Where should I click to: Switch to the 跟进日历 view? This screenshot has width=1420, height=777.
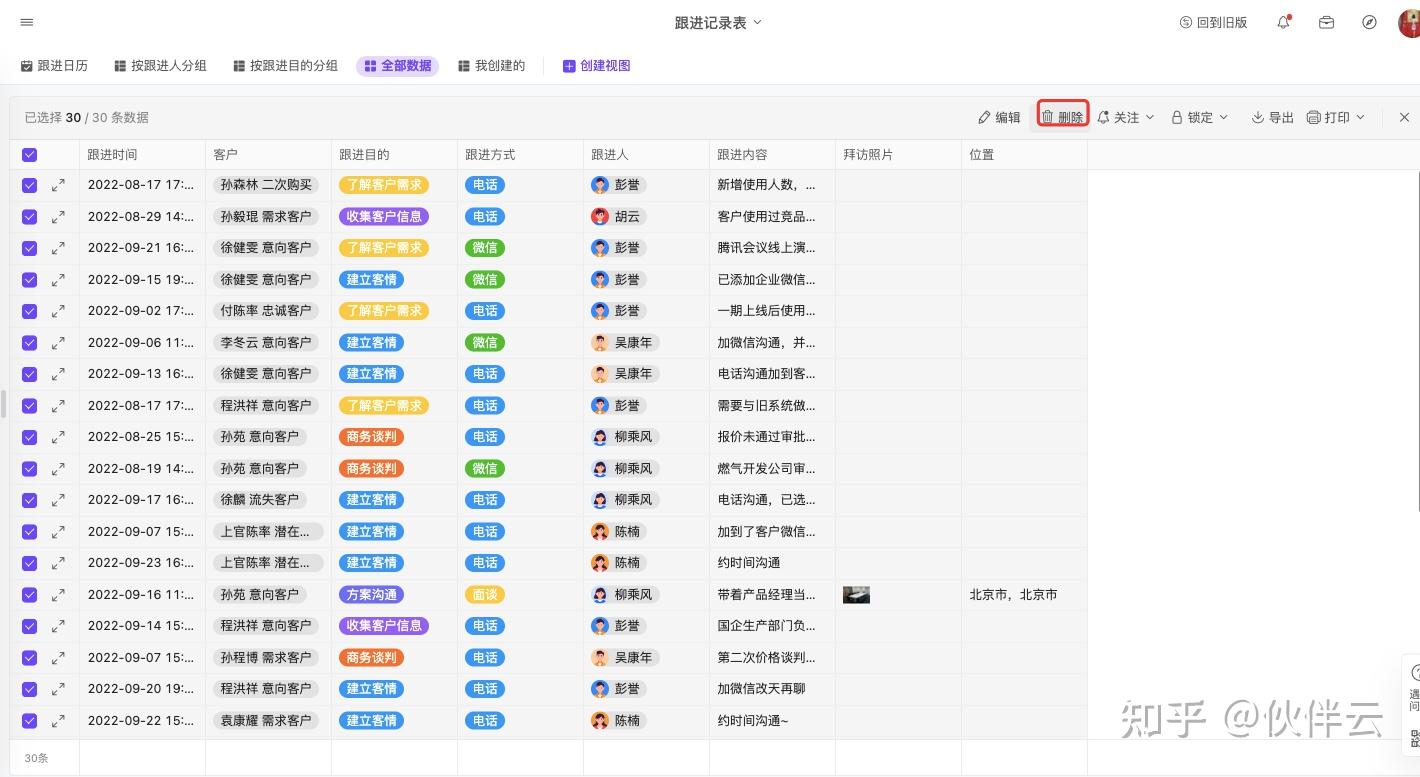(x=54, y=66)
